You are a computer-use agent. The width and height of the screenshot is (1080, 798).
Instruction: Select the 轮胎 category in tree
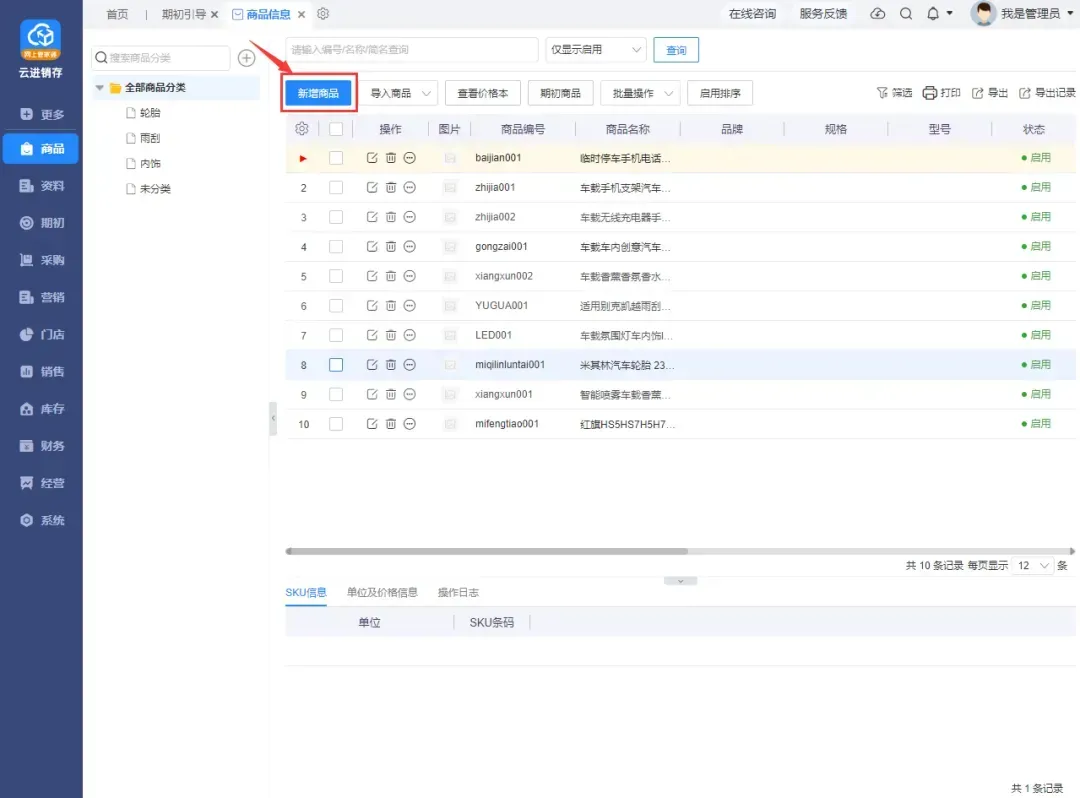(x=150, y=112)
